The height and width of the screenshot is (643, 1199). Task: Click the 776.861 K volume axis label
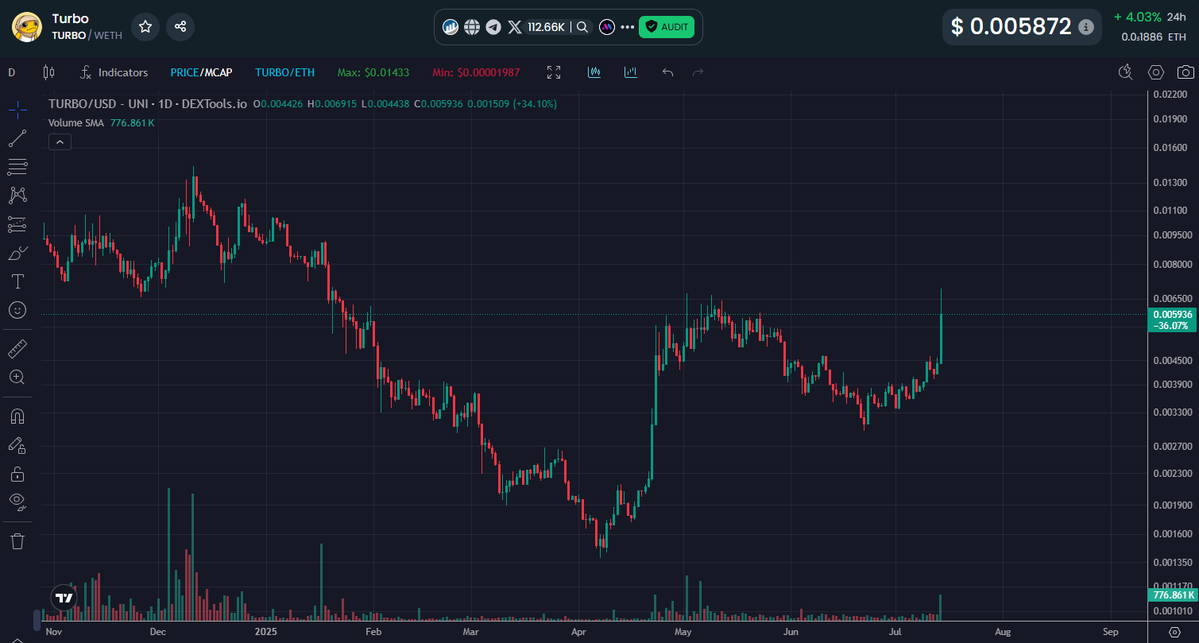coord(1172,595)
